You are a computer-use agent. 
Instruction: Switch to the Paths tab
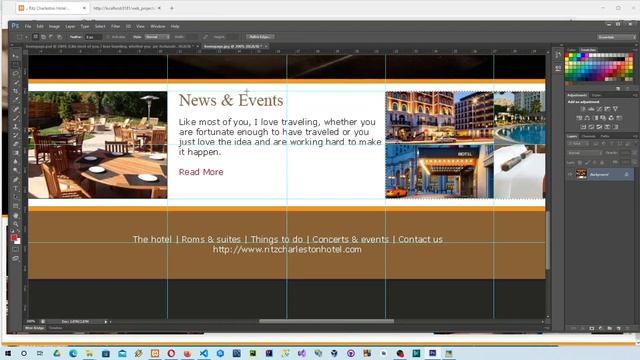point(605,136)
